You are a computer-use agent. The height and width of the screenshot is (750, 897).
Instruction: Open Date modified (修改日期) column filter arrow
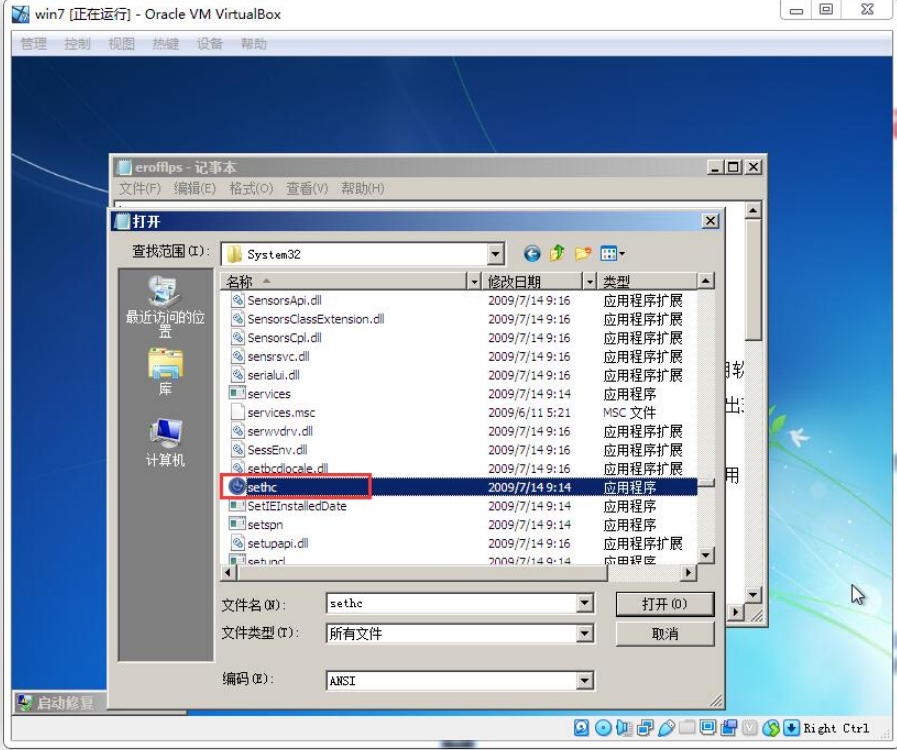(x=589, y=281)
